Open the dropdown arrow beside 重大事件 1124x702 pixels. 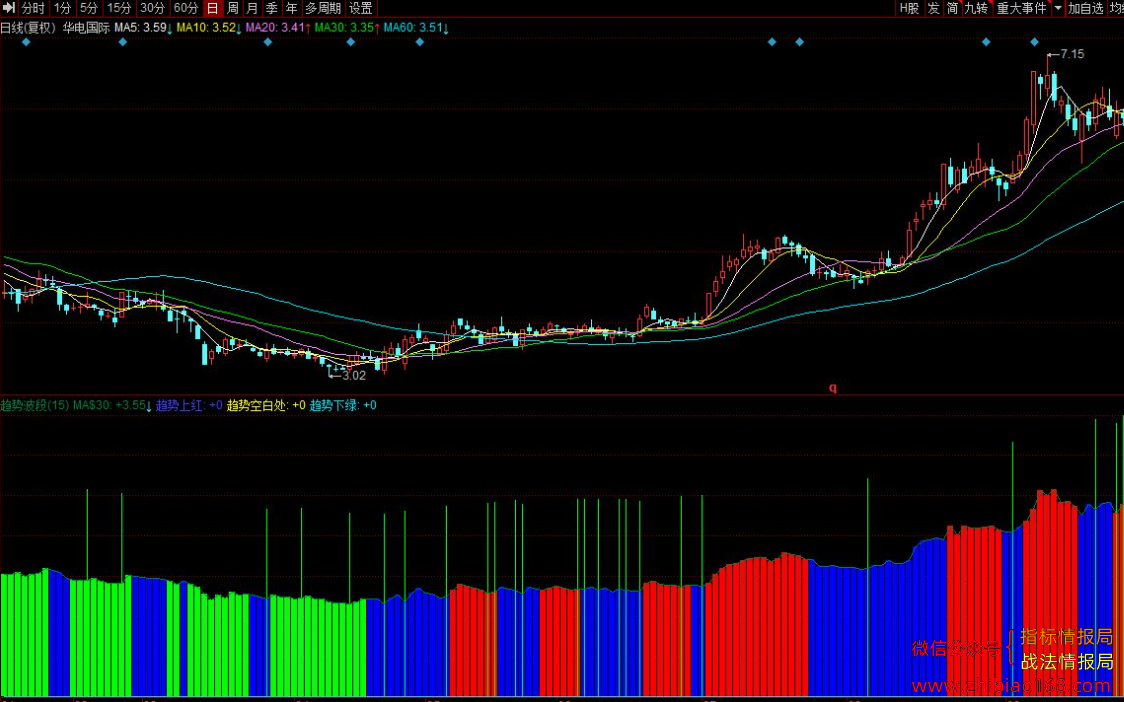coord(1058,8)
